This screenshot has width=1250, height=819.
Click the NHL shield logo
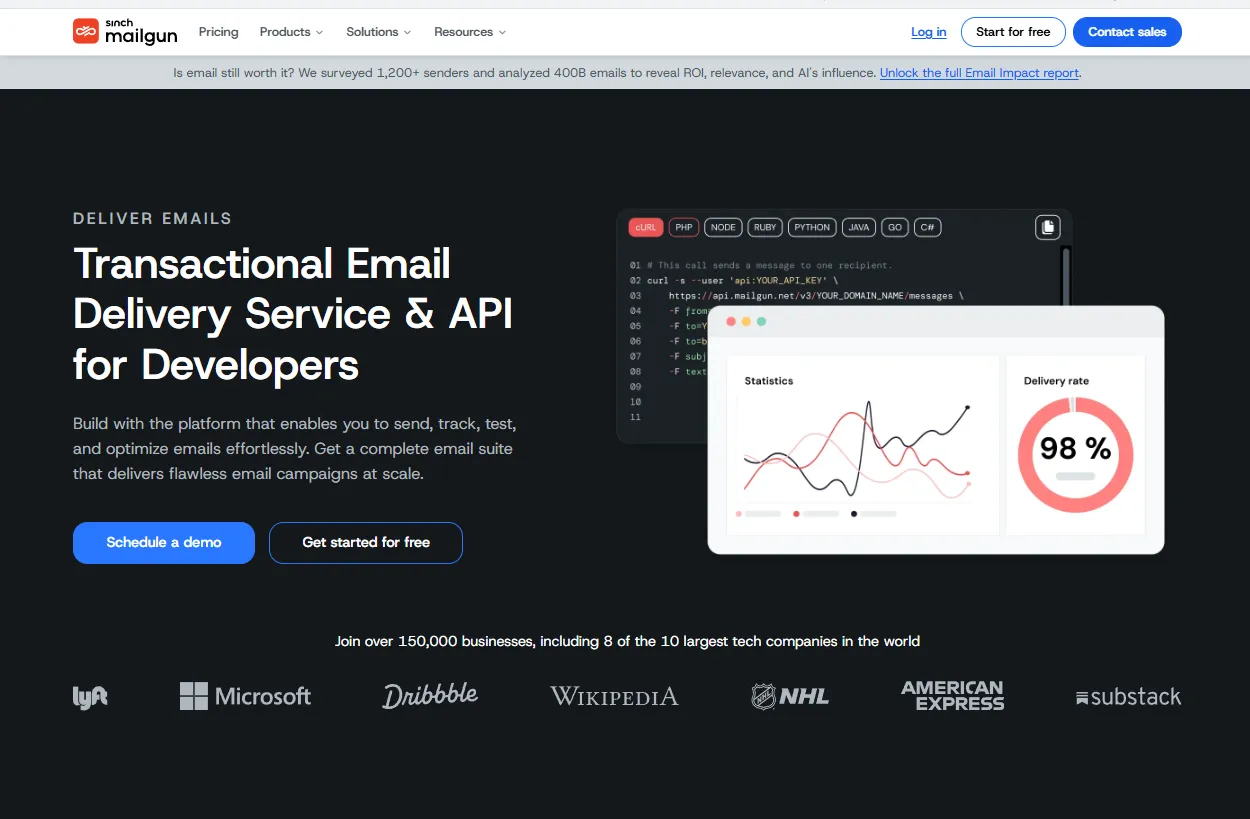(790, 696)
